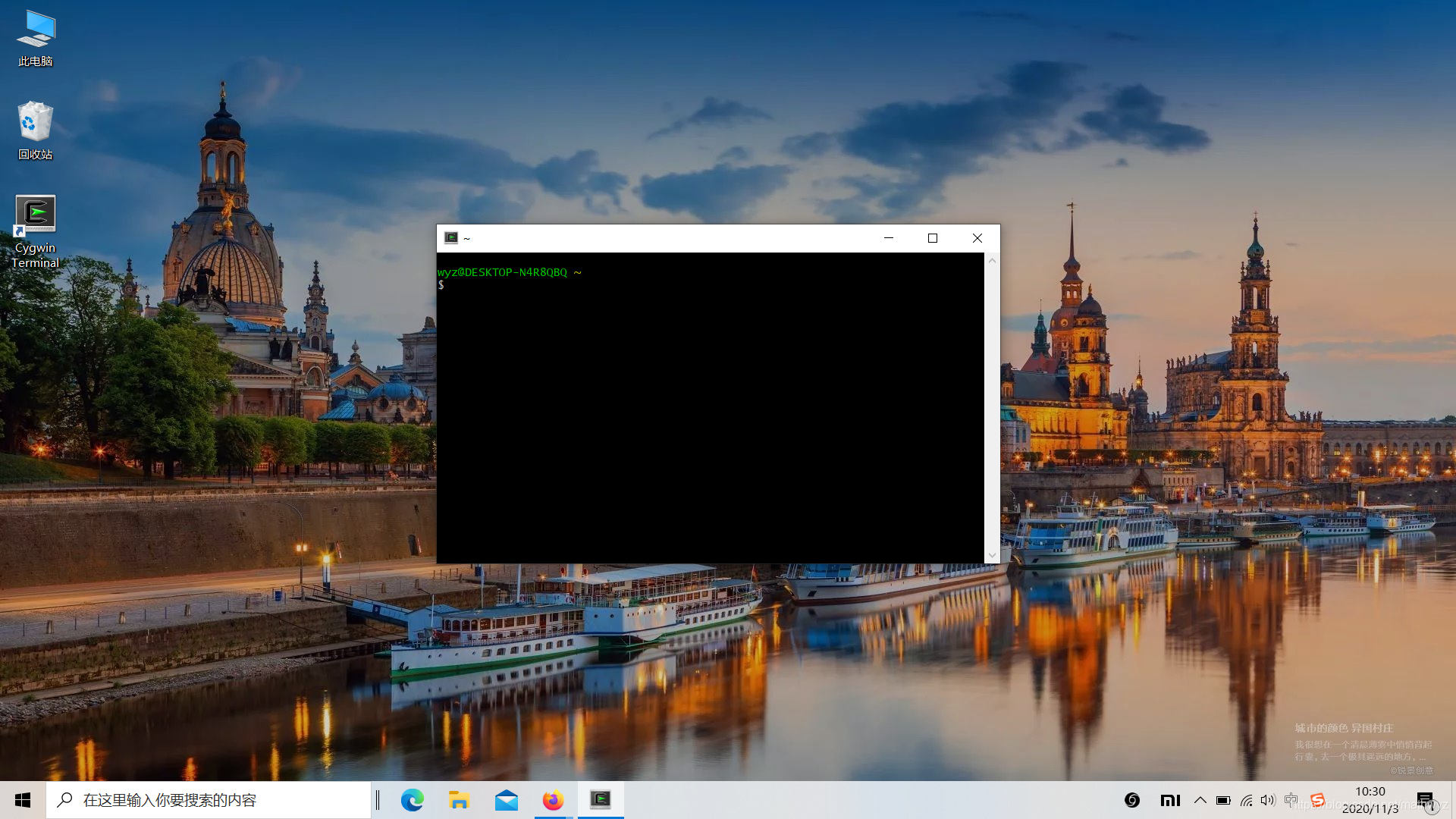Open File Explorer from taskbar
The height and width of the screenshot is (819, 1456).
click(459, 800)
